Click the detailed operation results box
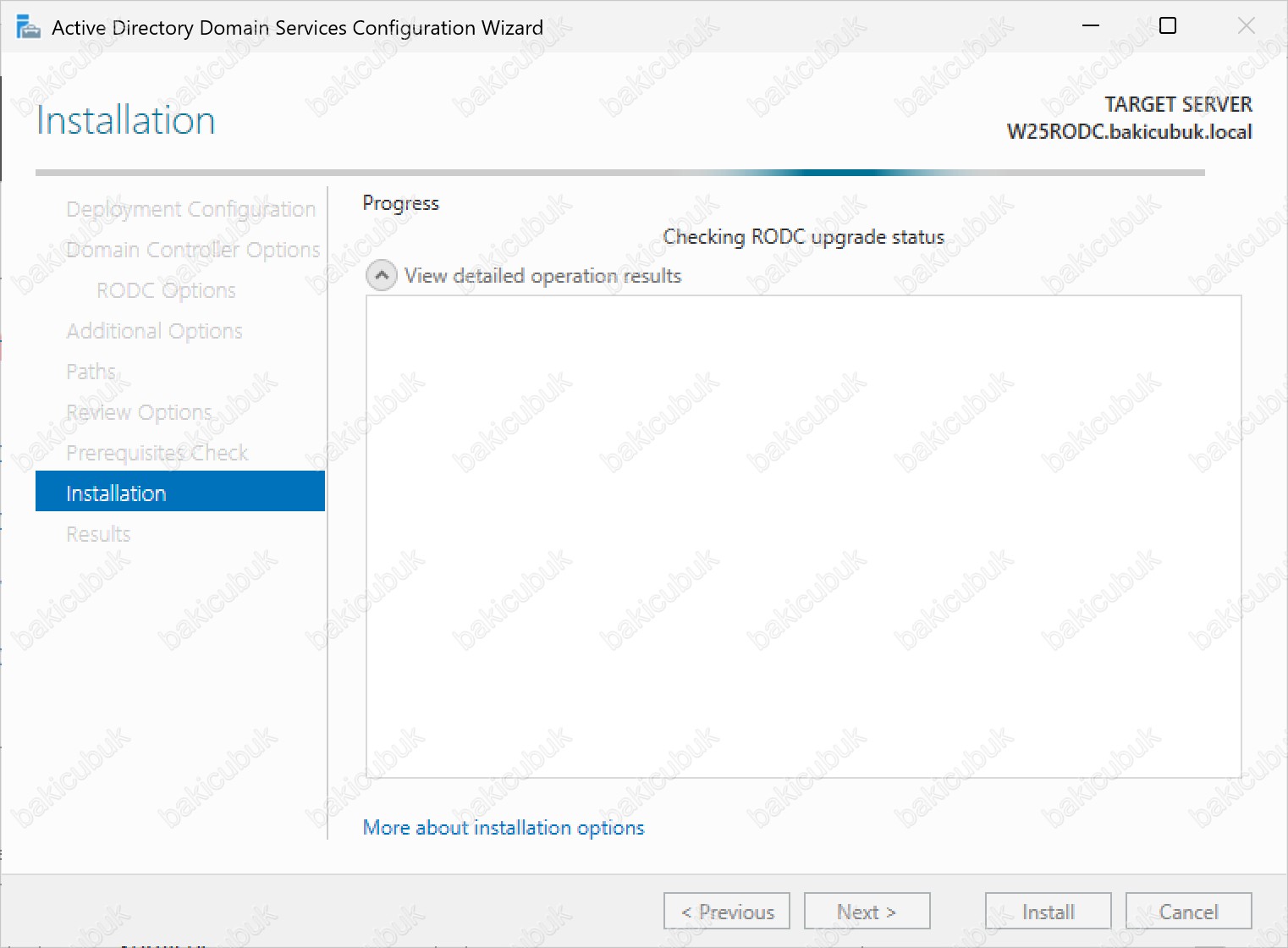Screen dimensions: 1288x948 804,537
